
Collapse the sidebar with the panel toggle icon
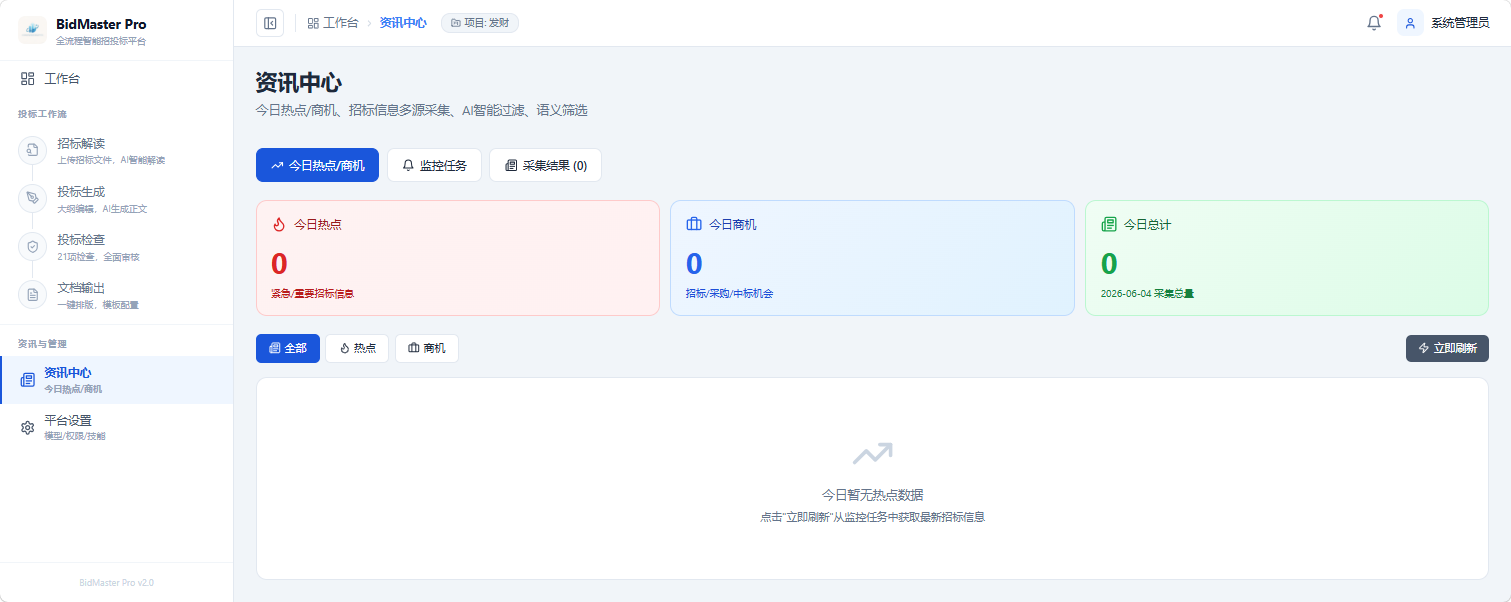(270, 23)
